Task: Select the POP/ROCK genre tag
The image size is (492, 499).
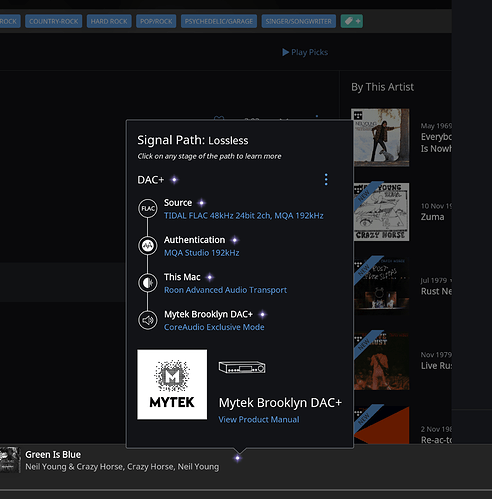Action: coord(156,21)
